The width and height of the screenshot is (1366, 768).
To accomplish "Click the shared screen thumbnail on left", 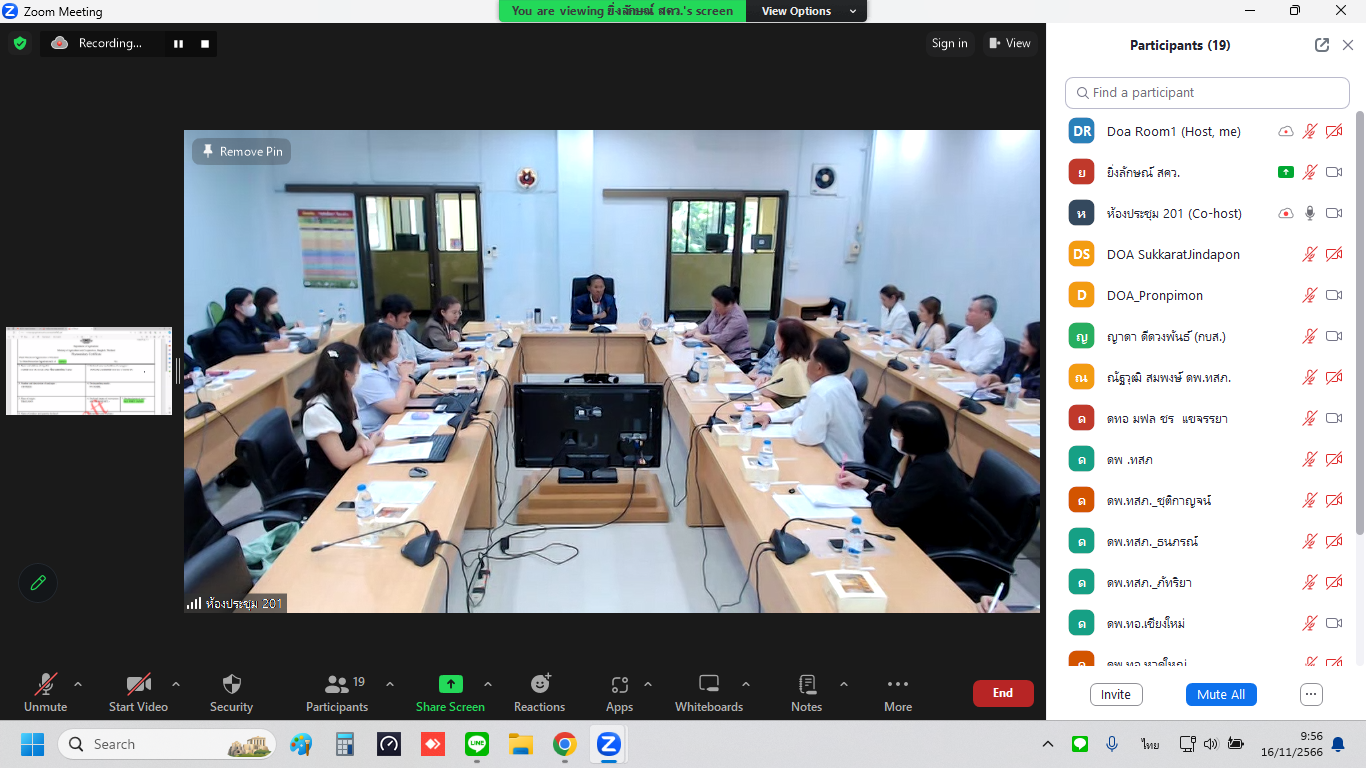I will point(89,371).
